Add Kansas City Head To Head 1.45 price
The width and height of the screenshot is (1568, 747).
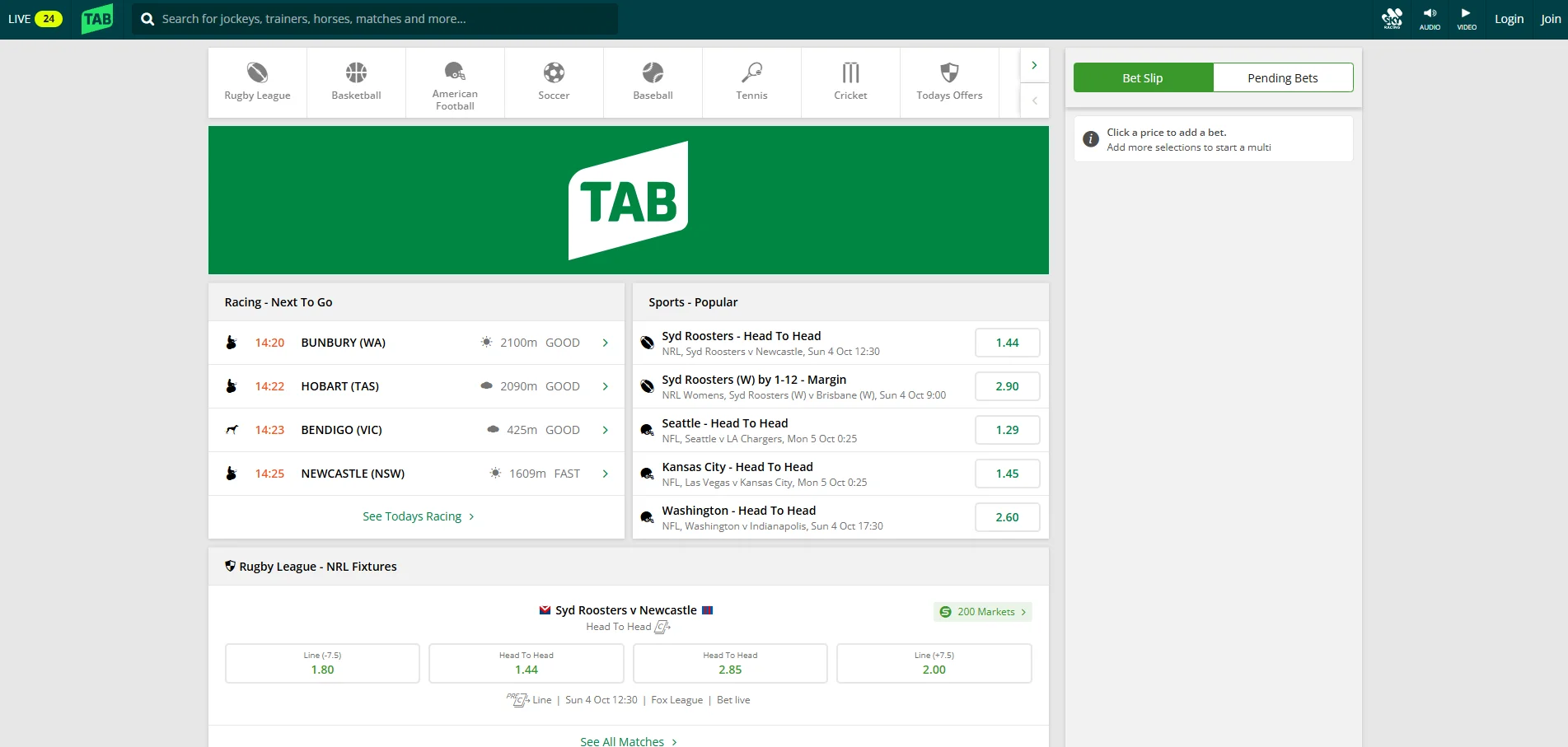[x=1007, y=474]
